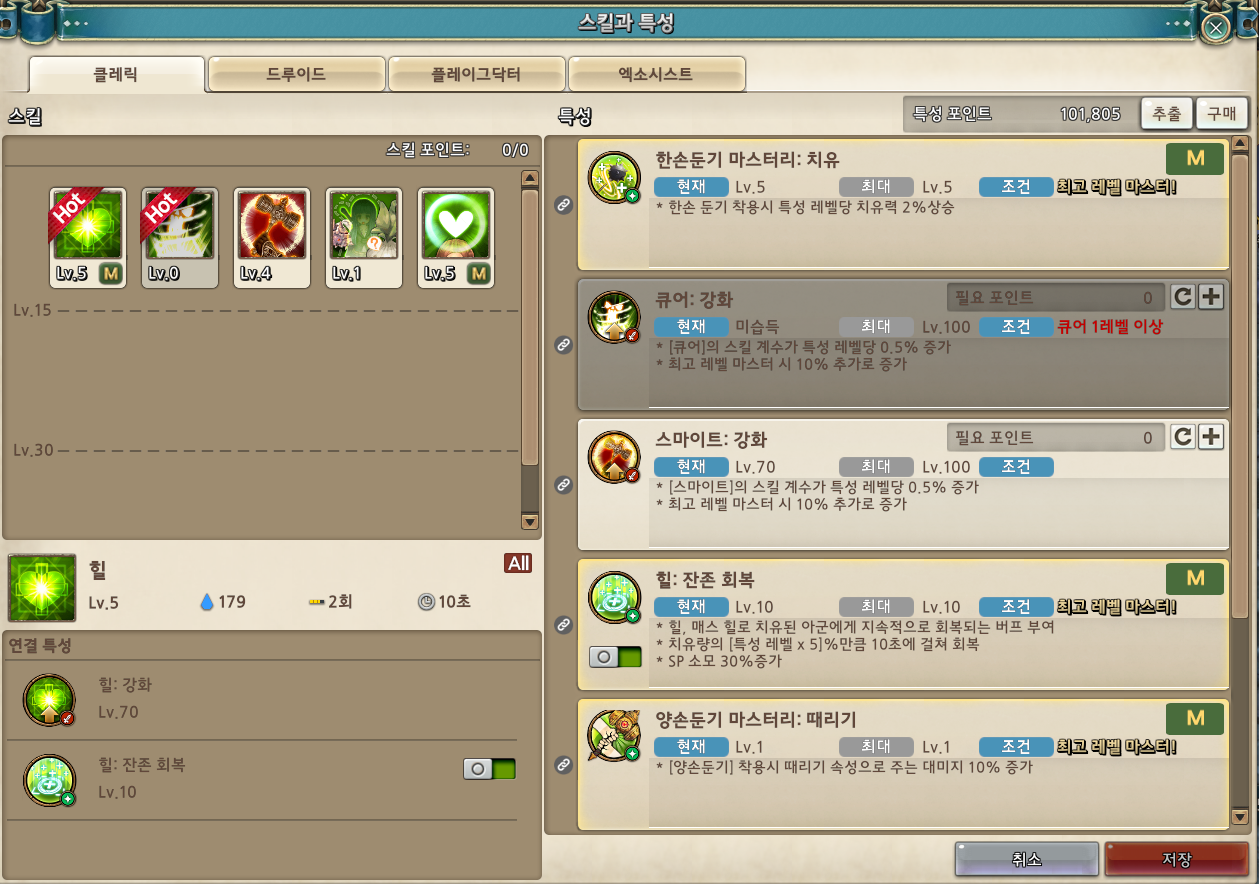Click the 스마이트: 강화 attribute icon
Viewport: 1259px width, 884px height.
(614, 457)
